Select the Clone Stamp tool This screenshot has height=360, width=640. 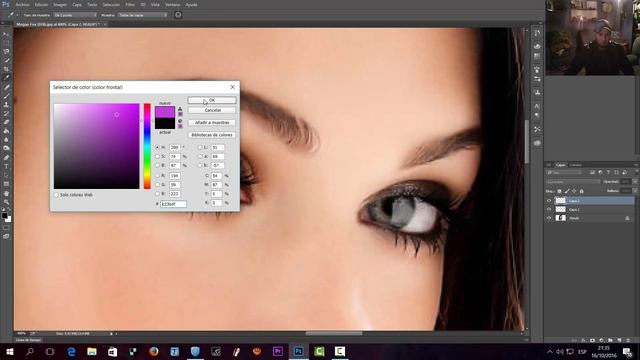click(x=7, y=104)
